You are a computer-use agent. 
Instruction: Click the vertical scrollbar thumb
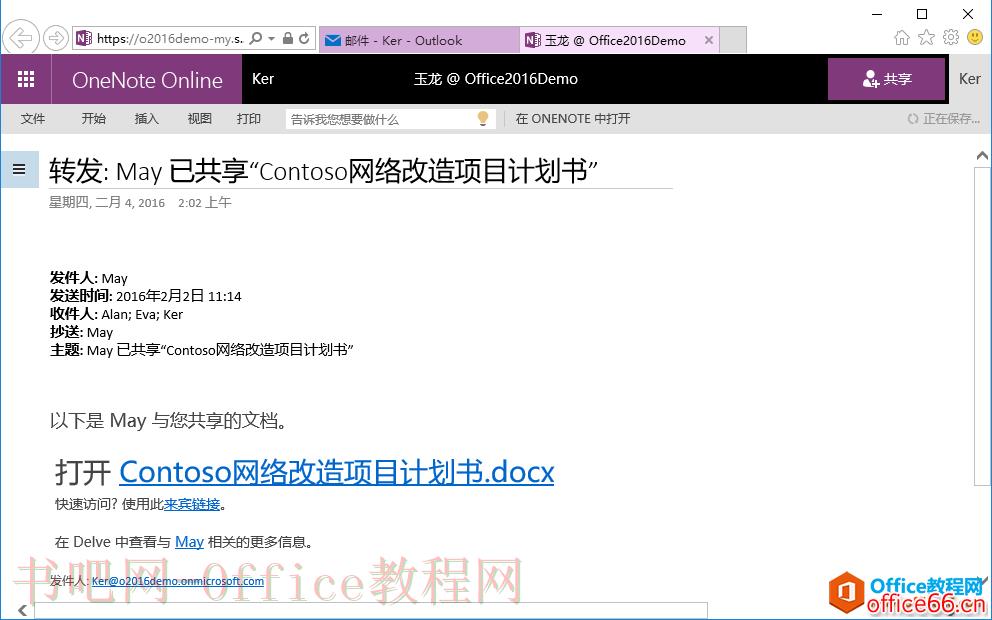(x=983, y=326)
